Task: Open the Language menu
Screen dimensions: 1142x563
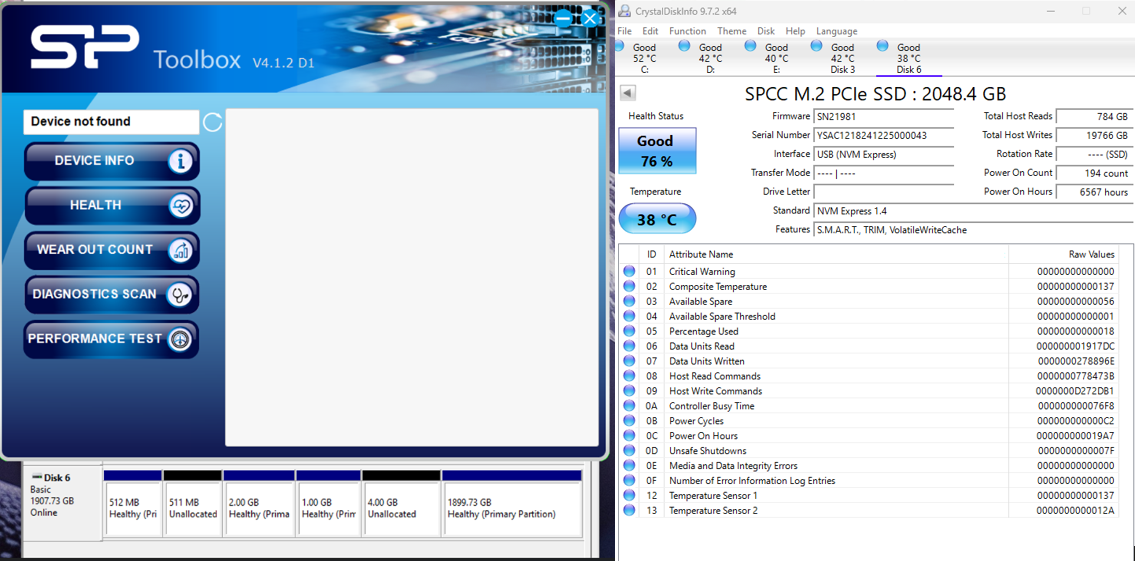Action: click(836, 31)
